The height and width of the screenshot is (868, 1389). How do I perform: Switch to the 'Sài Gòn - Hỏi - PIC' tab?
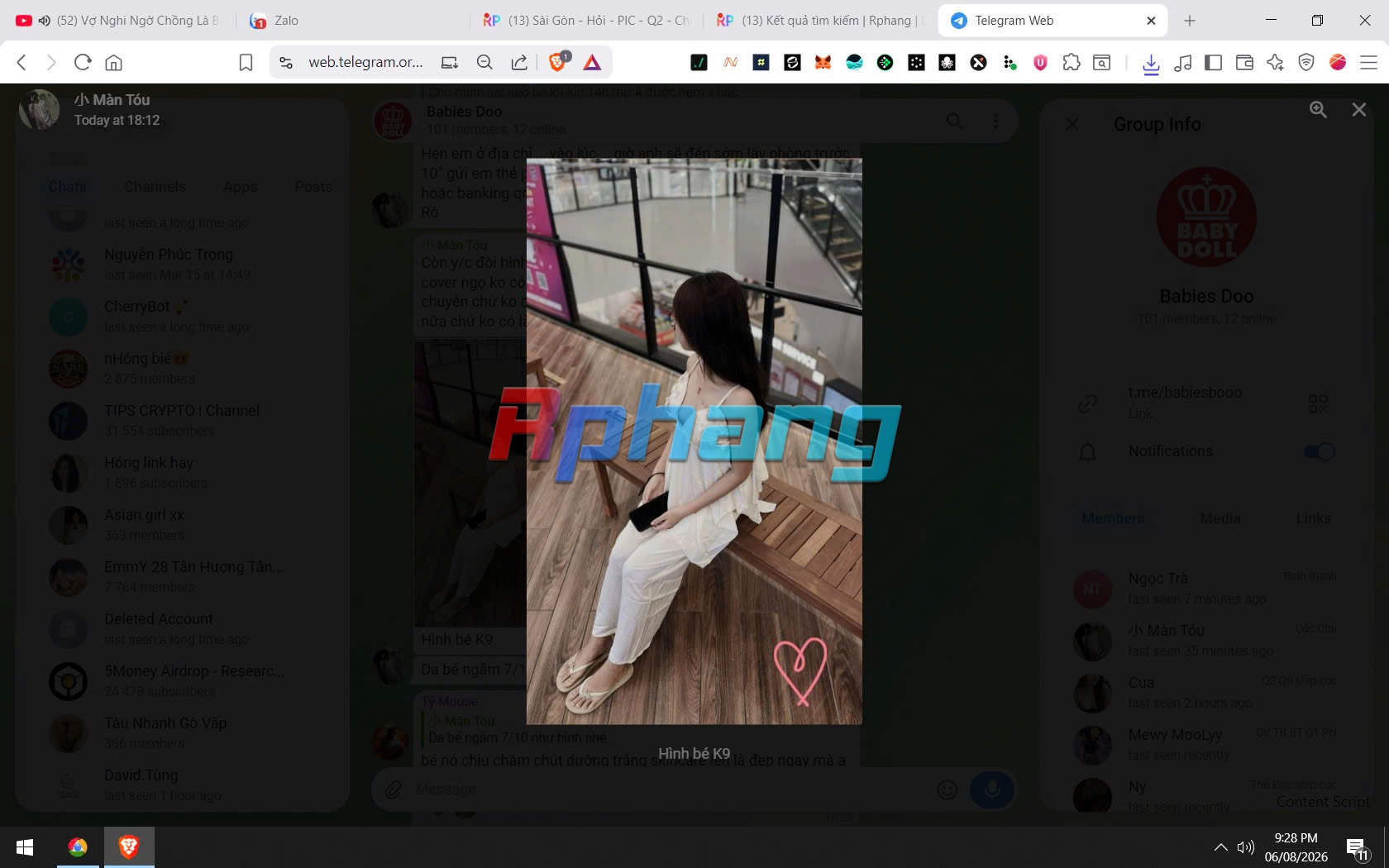pyautogui.click(x=587, y=21)
